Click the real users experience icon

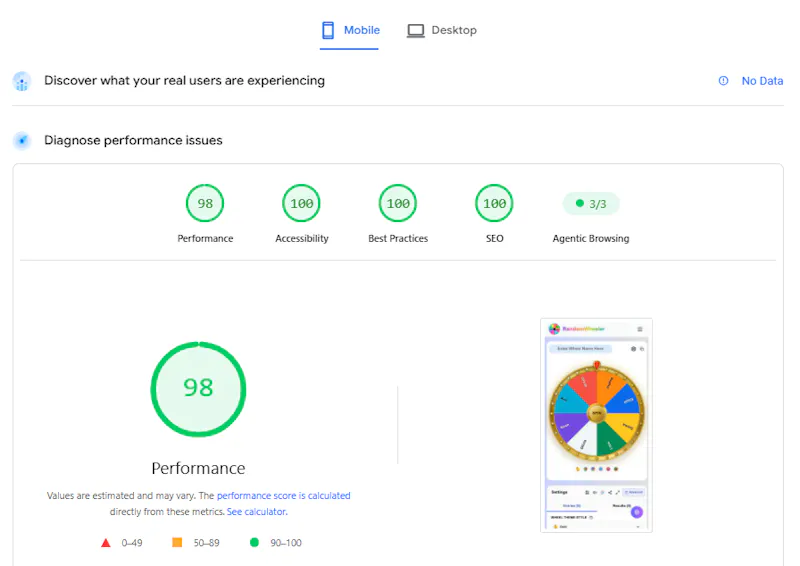(x=22, y=81)
